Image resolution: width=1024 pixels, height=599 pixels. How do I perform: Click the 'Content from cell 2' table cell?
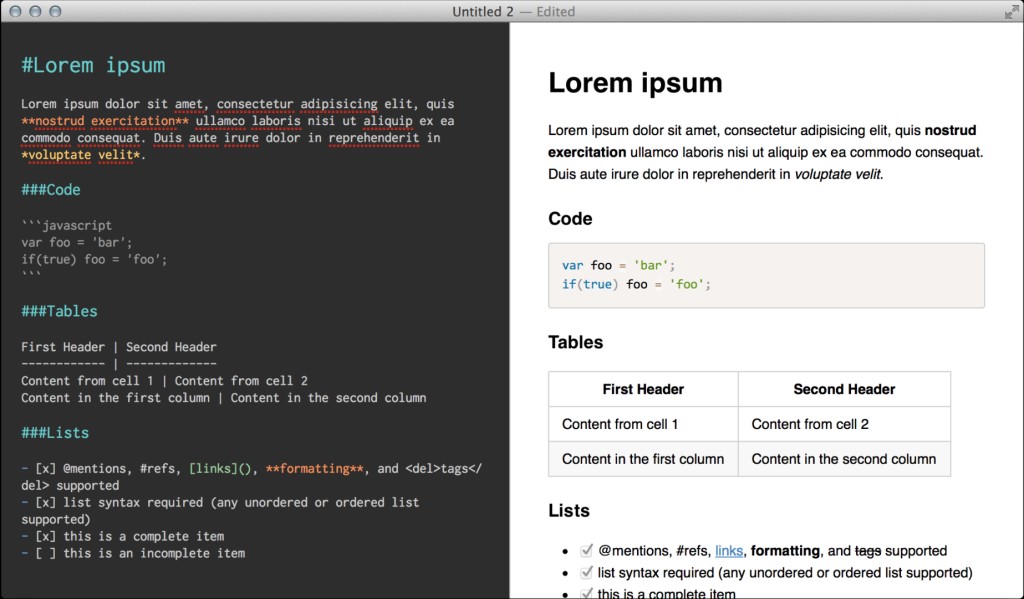844,424
